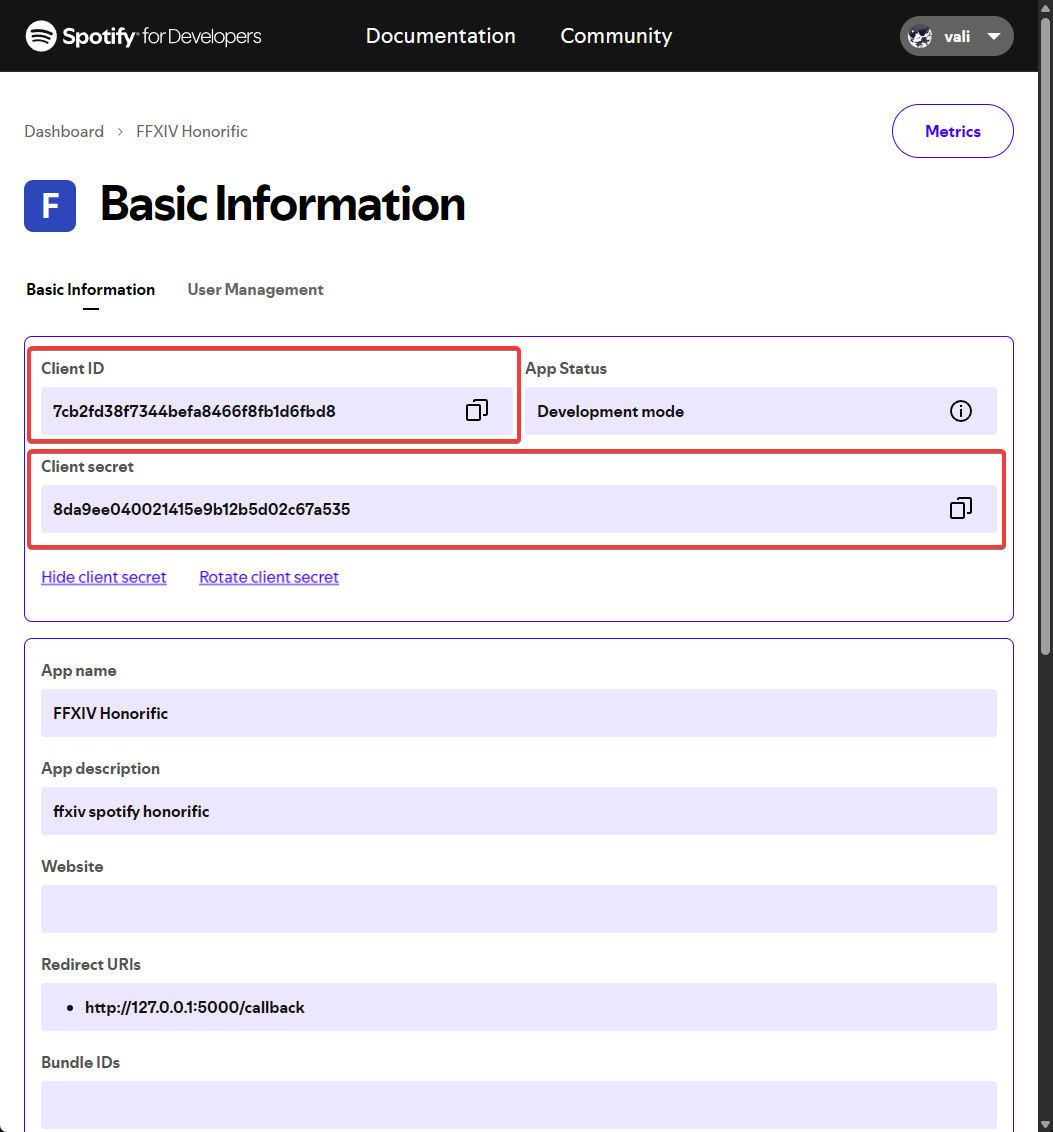
Task: Click the Basic Information page heading
Action: click(x=283, y=204)
